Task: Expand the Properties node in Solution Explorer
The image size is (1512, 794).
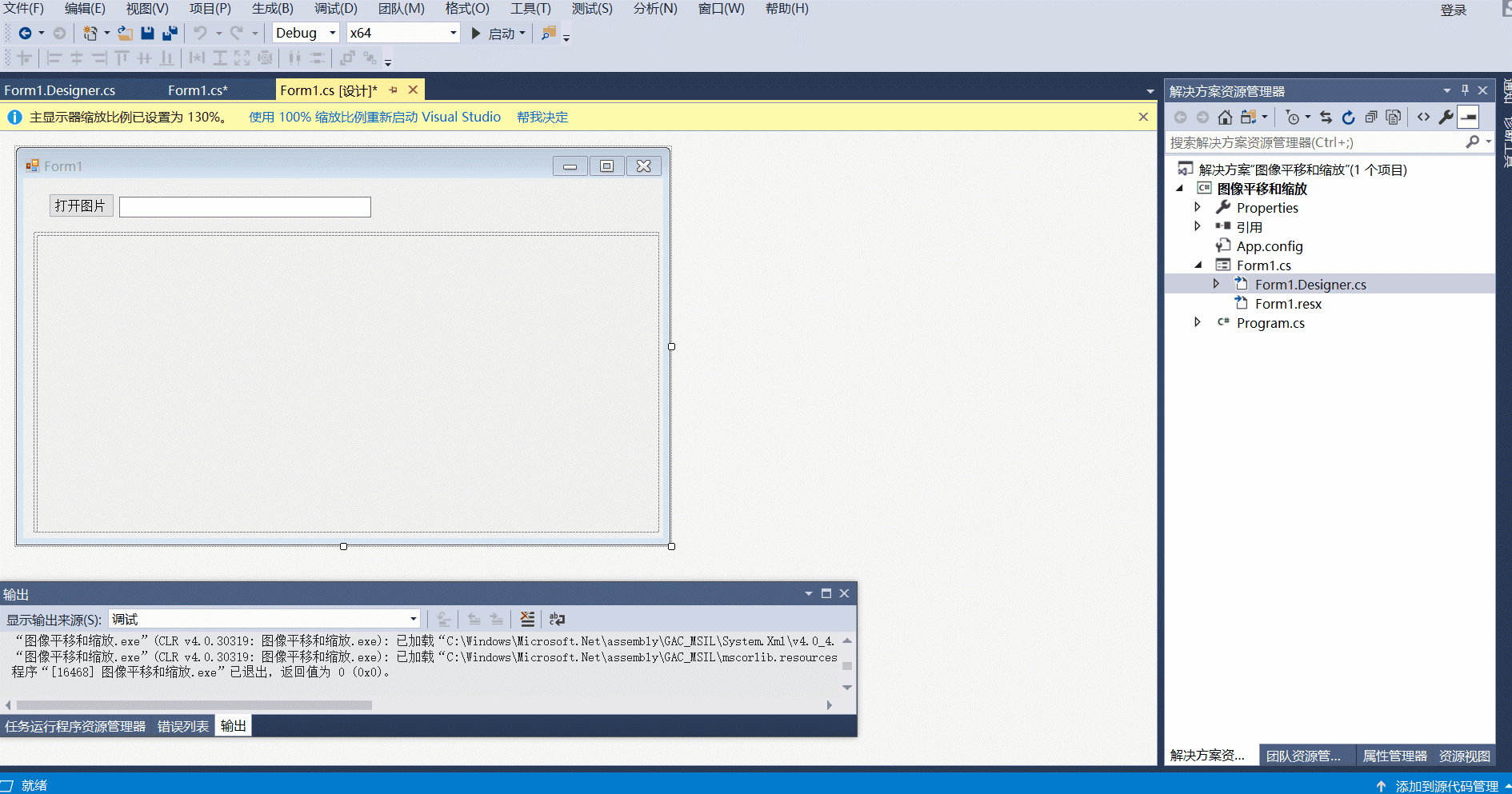Action: [1198, 207]
